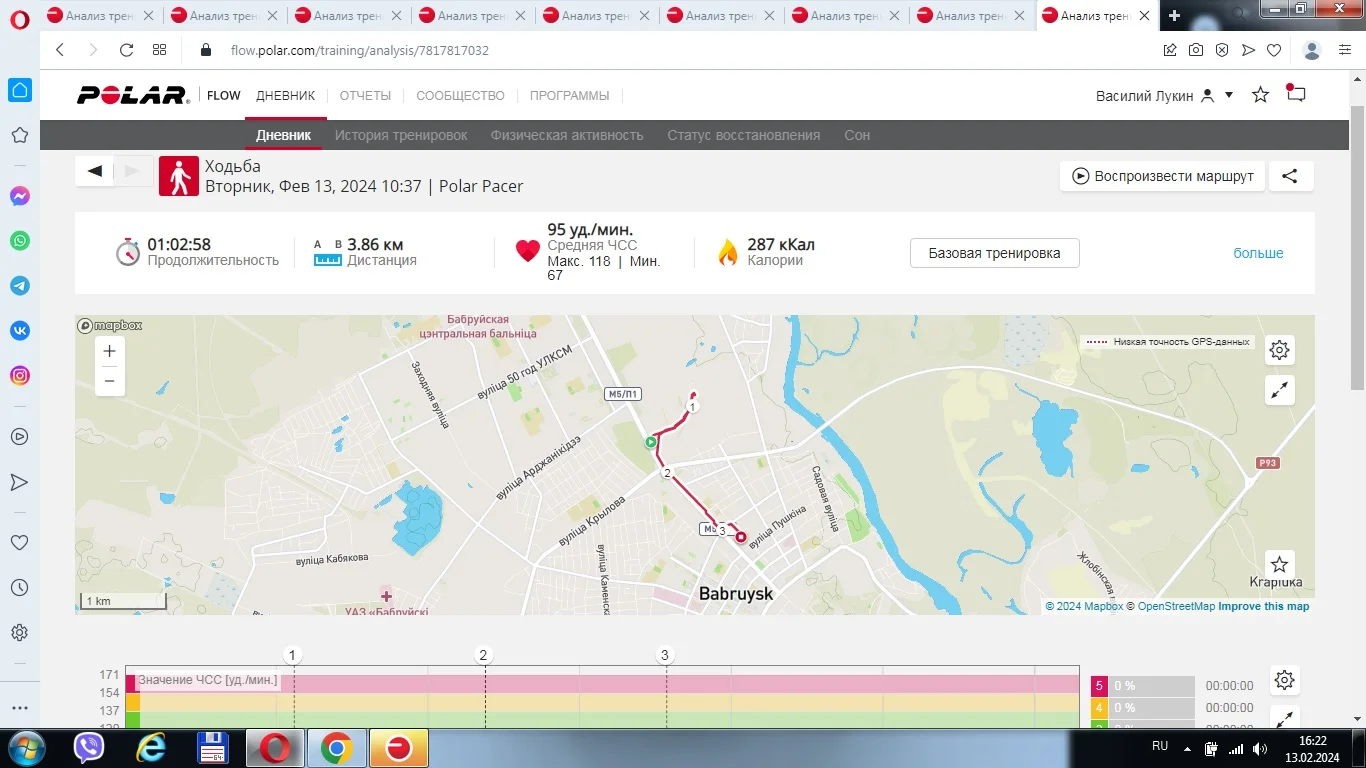Open Instagram in Opera sidebar

click(x=20, y=376)
